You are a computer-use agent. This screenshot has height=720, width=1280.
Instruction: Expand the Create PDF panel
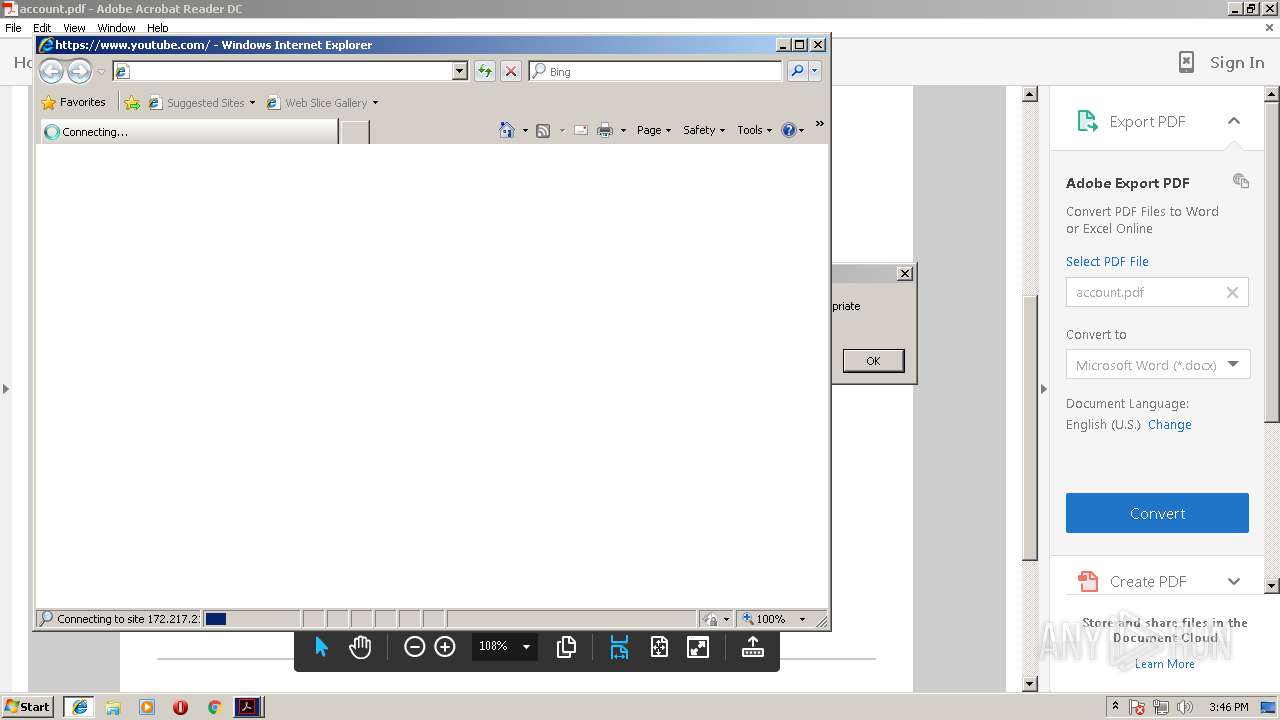click(x=1234, y=581)
